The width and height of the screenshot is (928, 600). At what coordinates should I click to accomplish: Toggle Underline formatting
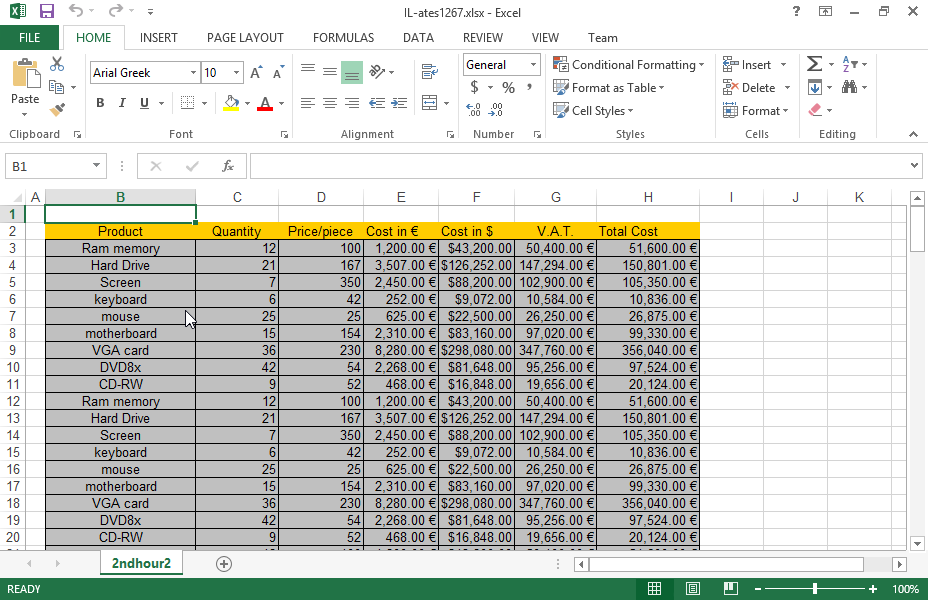[x=144, y=103]
